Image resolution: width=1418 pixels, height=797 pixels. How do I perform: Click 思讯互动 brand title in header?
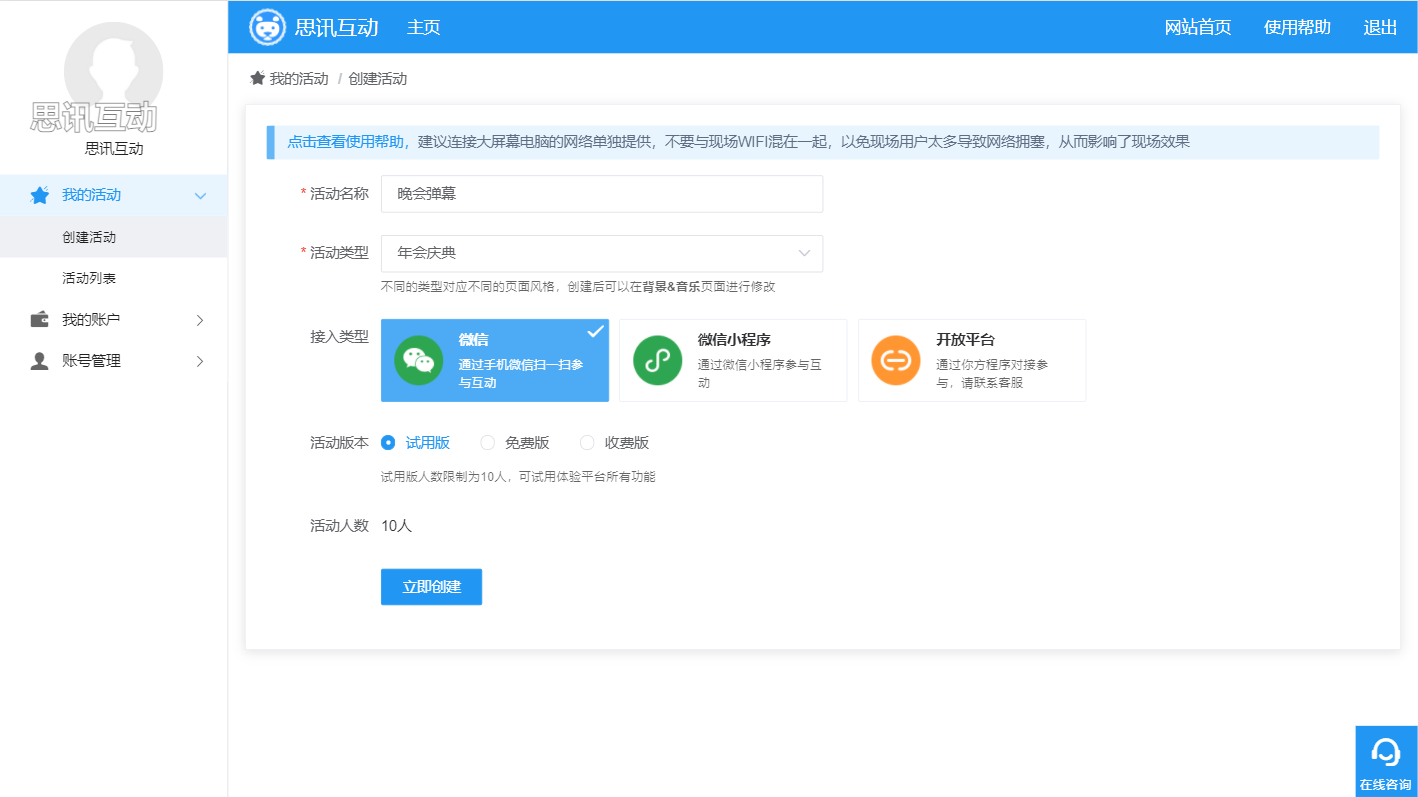pyautogui.click(x=337, y=27)
